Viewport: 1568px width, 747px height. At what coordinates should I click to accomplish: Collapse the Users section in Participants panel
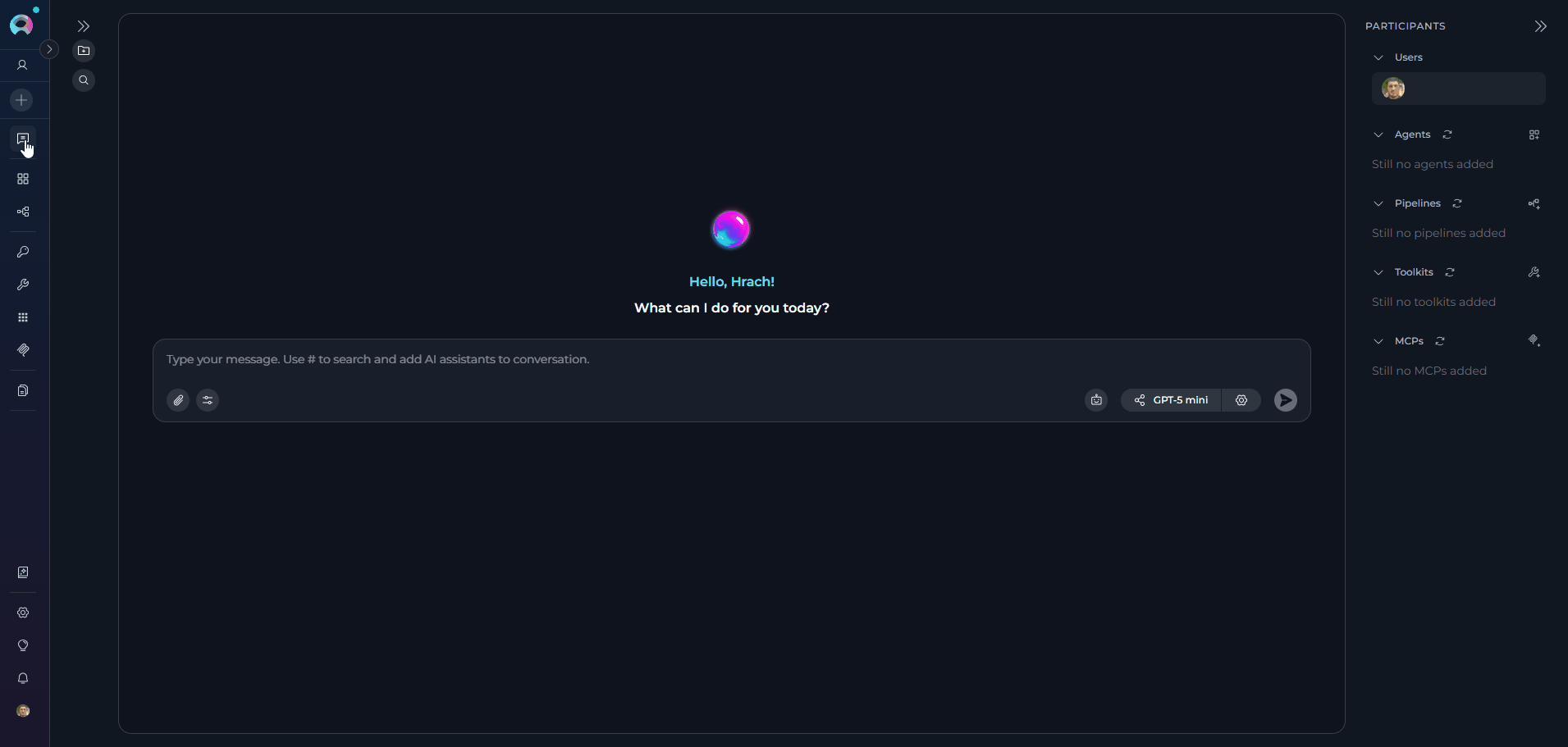click(1378, 57)
